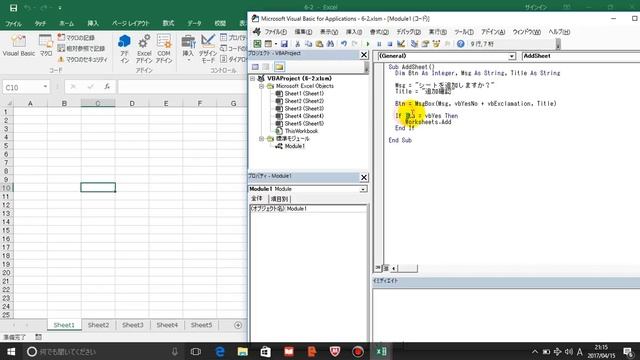Open 実行(R) menu in VBA editor
The width and height of the screenshot is (640, 360).
point(438,32)
